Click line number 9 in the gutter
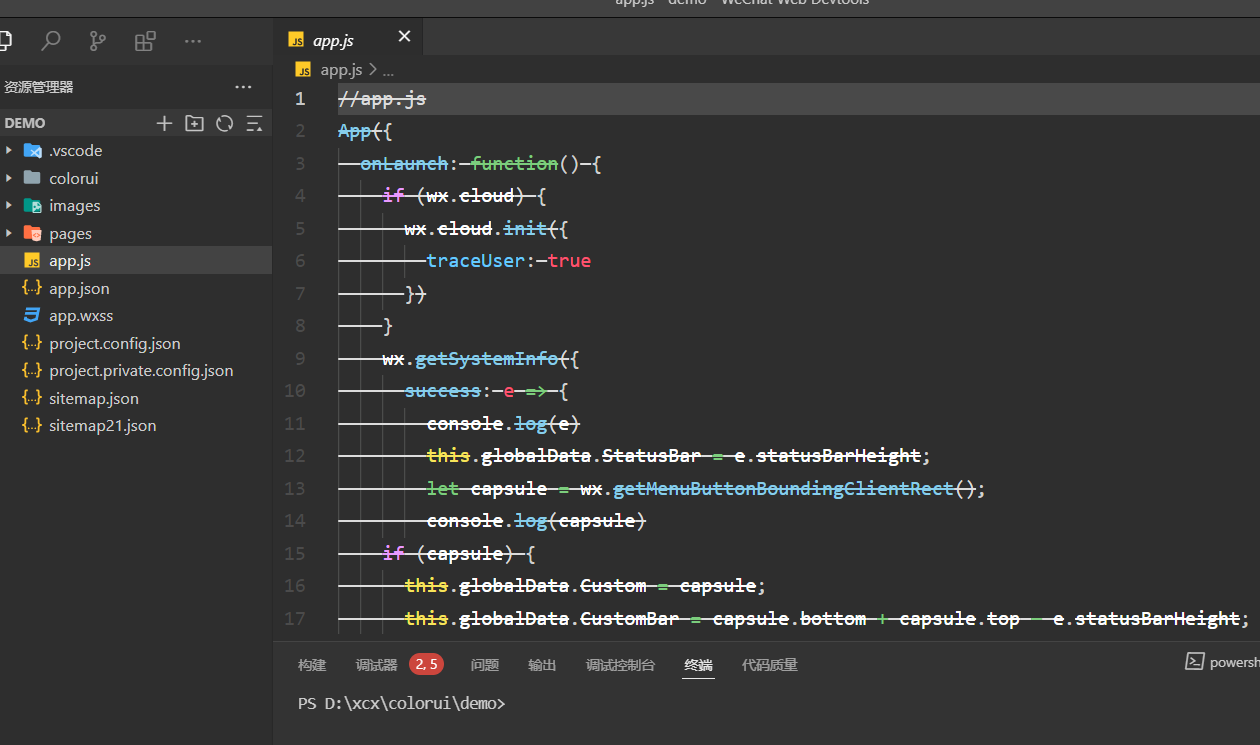The height and width of the screenshot is (745, 1260). pyautogui.click(x=300, y=358)
